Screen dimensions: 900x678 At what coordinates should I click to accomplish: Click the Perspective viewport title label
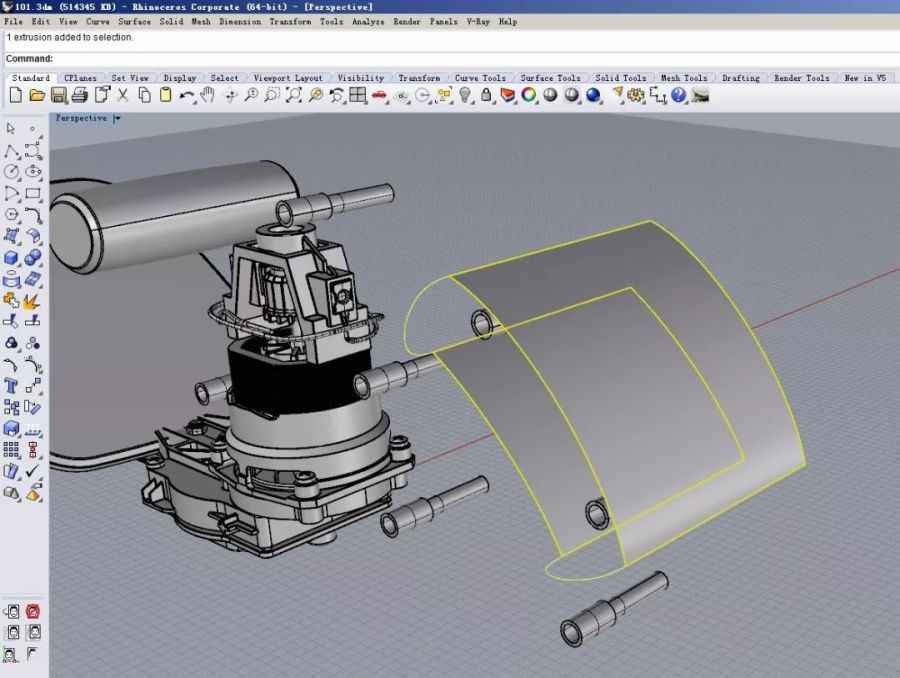coord(81,118)
